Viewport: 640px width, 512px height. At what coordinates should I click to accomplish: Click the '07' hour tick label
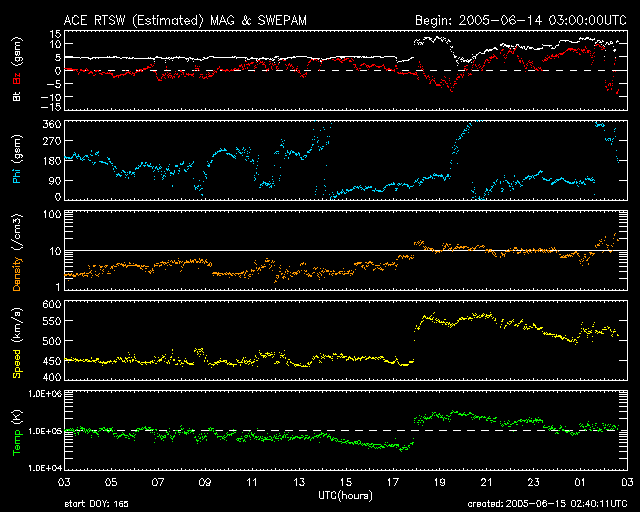click(x=158, y=483)
